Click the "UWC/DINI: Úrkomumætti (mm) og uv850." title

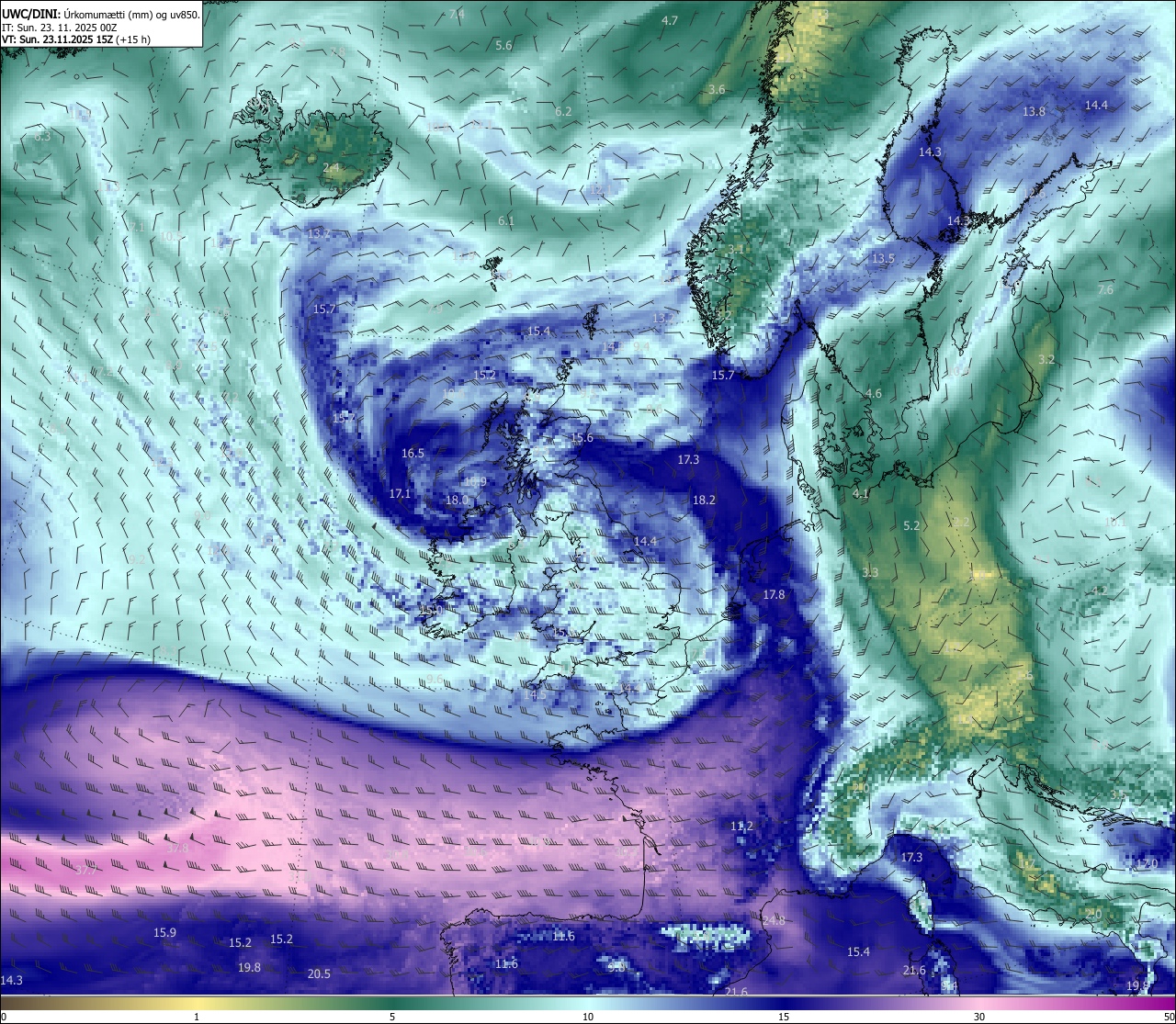pyautogui.click(x=100, y=15)
